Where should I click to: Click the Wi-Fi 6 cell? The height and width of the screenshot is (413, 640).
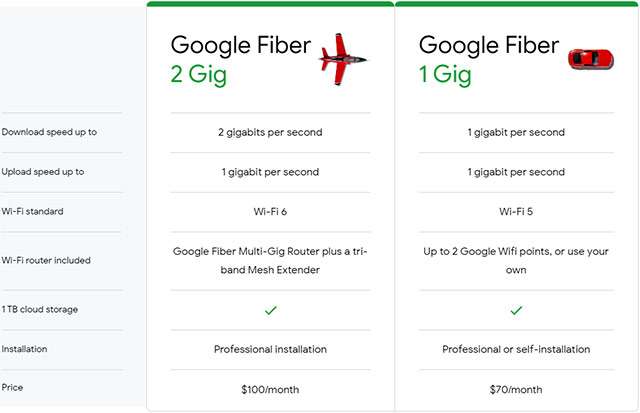coord(270,211)
